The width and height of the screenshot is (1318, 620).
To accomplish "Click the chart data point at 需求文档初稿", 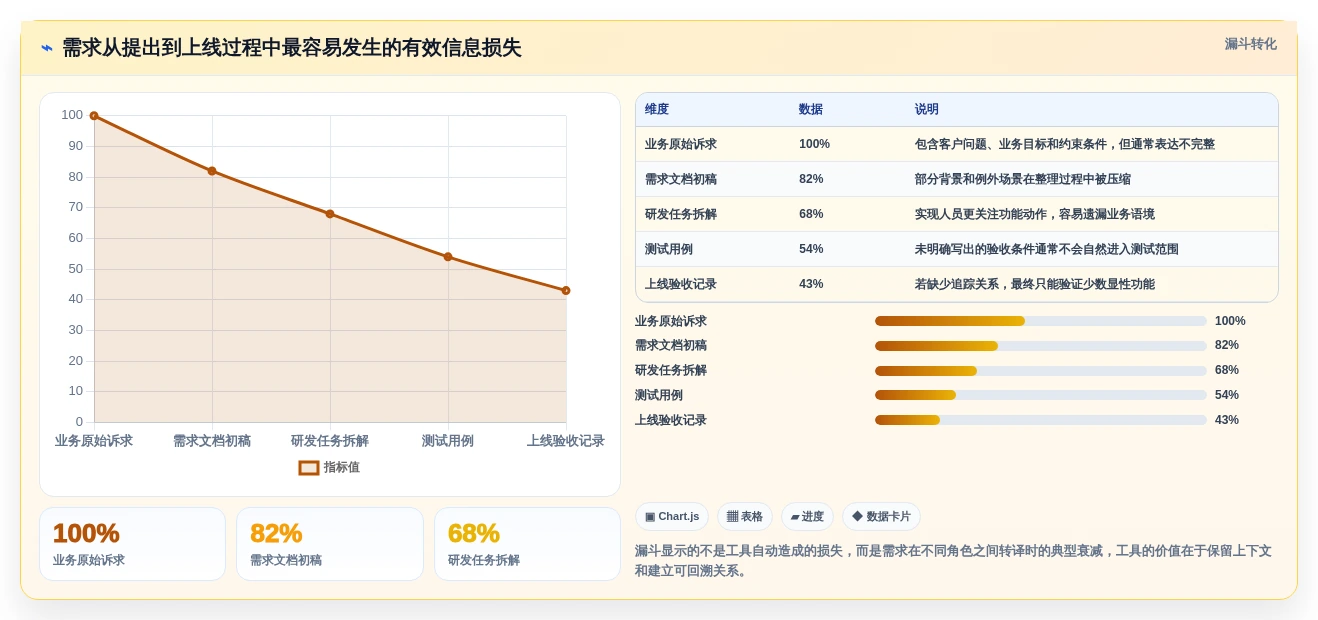I will click(x=212, y=171).
